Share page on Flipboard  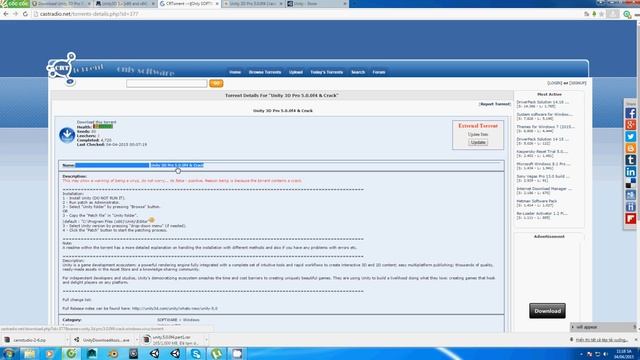tap(631, 218)
